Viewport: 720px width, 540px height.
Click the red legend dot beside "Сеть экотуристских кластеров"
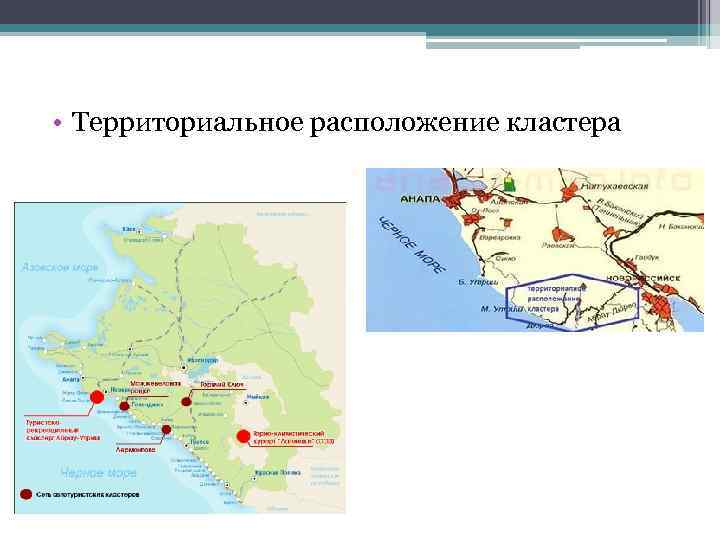(26, 495)
